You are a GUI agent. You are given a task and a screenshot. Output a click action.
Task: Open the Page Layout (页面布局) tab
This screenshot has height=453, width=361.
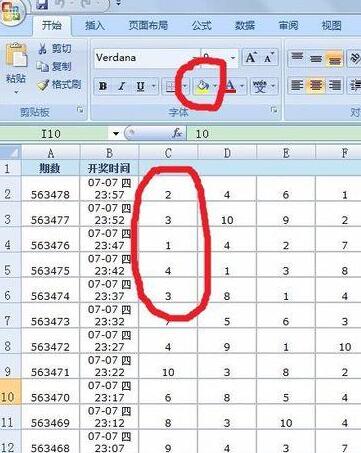[148, 25]
